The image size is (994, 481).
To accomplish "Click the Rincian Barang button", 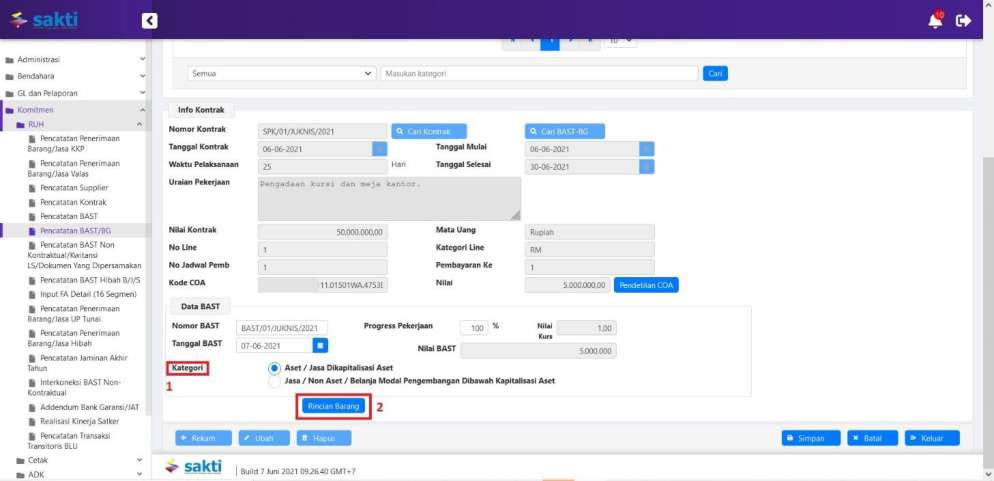I will 333,406.
